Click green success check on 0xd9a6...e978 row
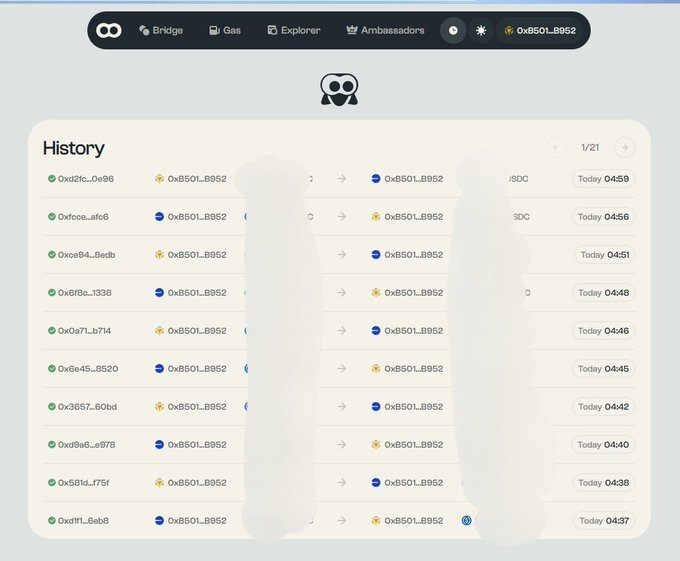 (x=52, y=444)
